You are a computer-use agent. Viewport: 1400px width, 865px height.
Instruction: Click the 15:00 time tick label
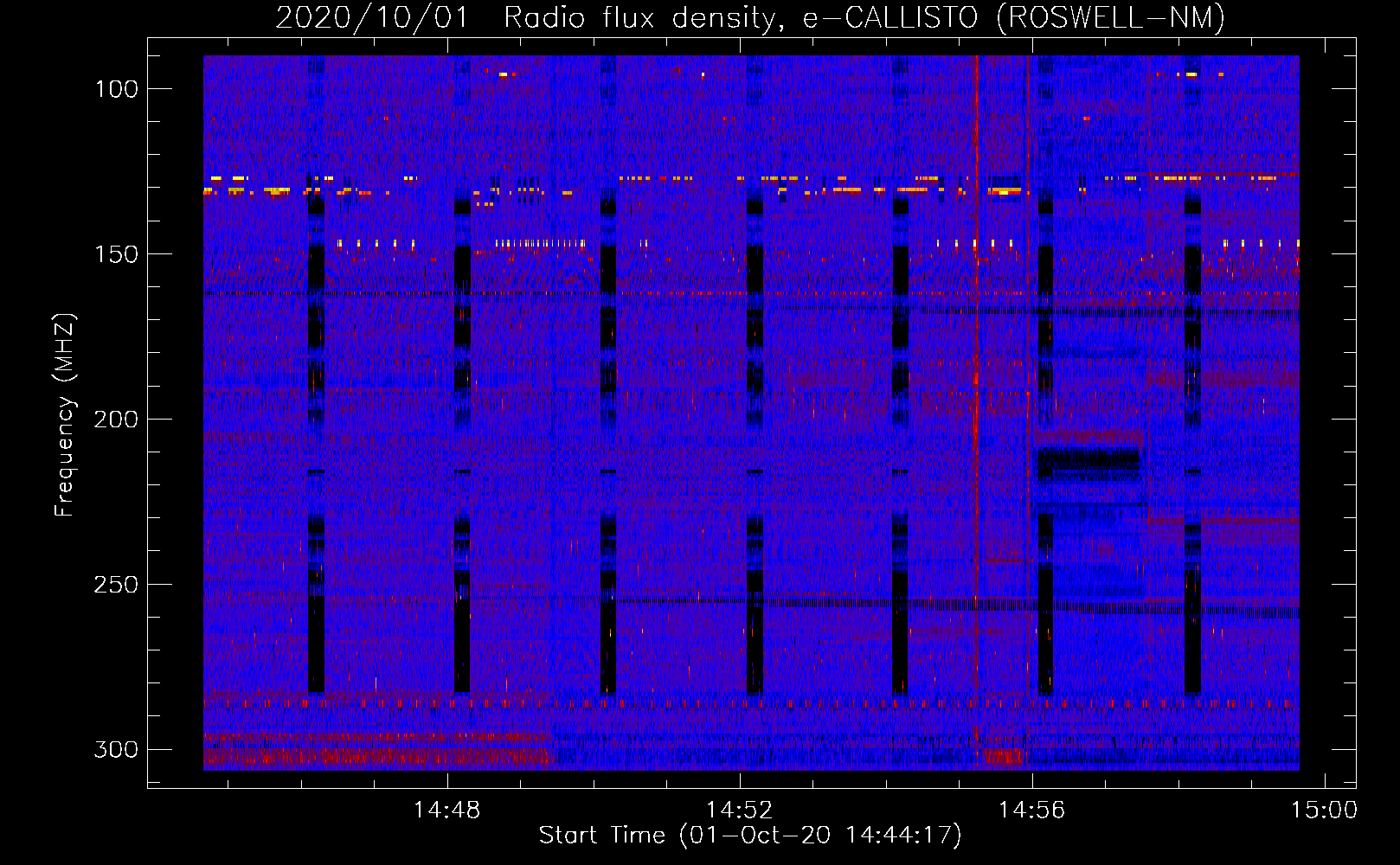click(1324, 811)
